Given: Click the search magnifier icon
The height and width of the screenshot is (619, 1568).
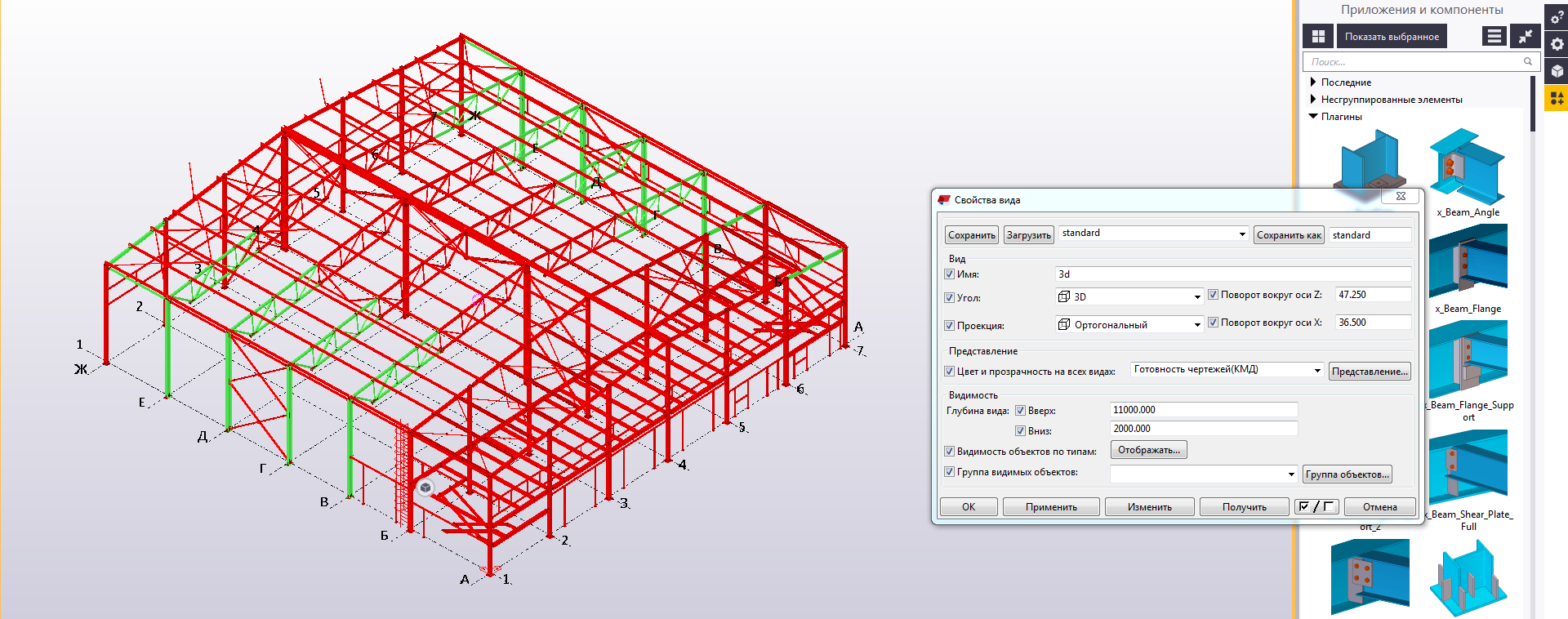Looking at the screenshot, I should coord(1527,61).
